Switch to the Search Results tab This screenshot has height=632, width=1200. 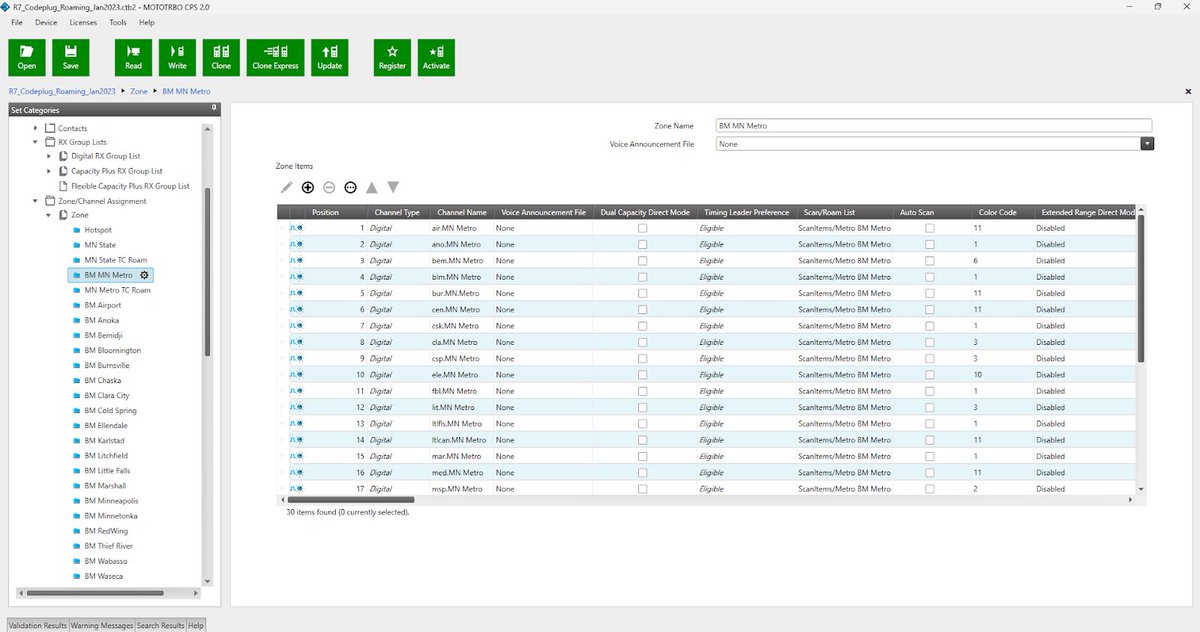pos(160,625)
